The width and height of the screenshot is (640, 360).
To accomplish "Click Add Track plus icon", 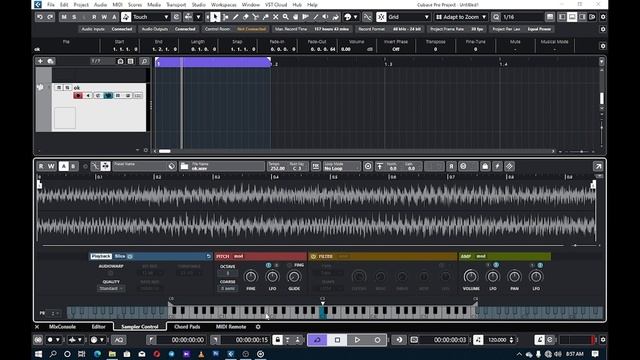I will (40, 61).
